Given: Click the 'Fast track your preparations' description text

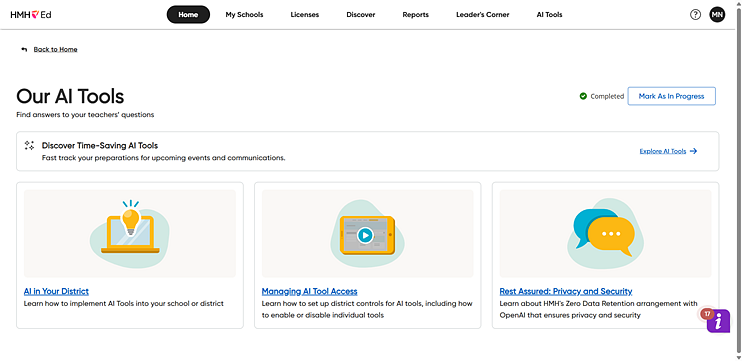Looking at the screenshot, I should pyautogui.click(x=163, y=158).
